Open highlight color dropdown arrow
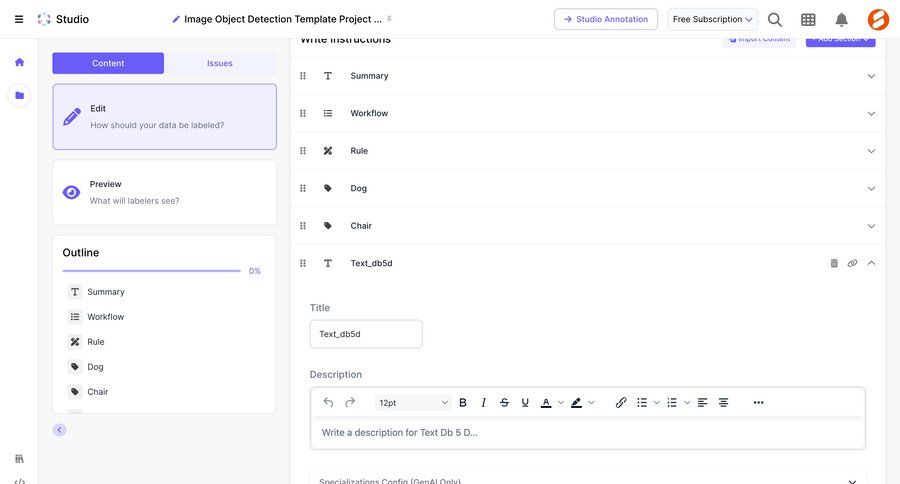 (591, 402)
